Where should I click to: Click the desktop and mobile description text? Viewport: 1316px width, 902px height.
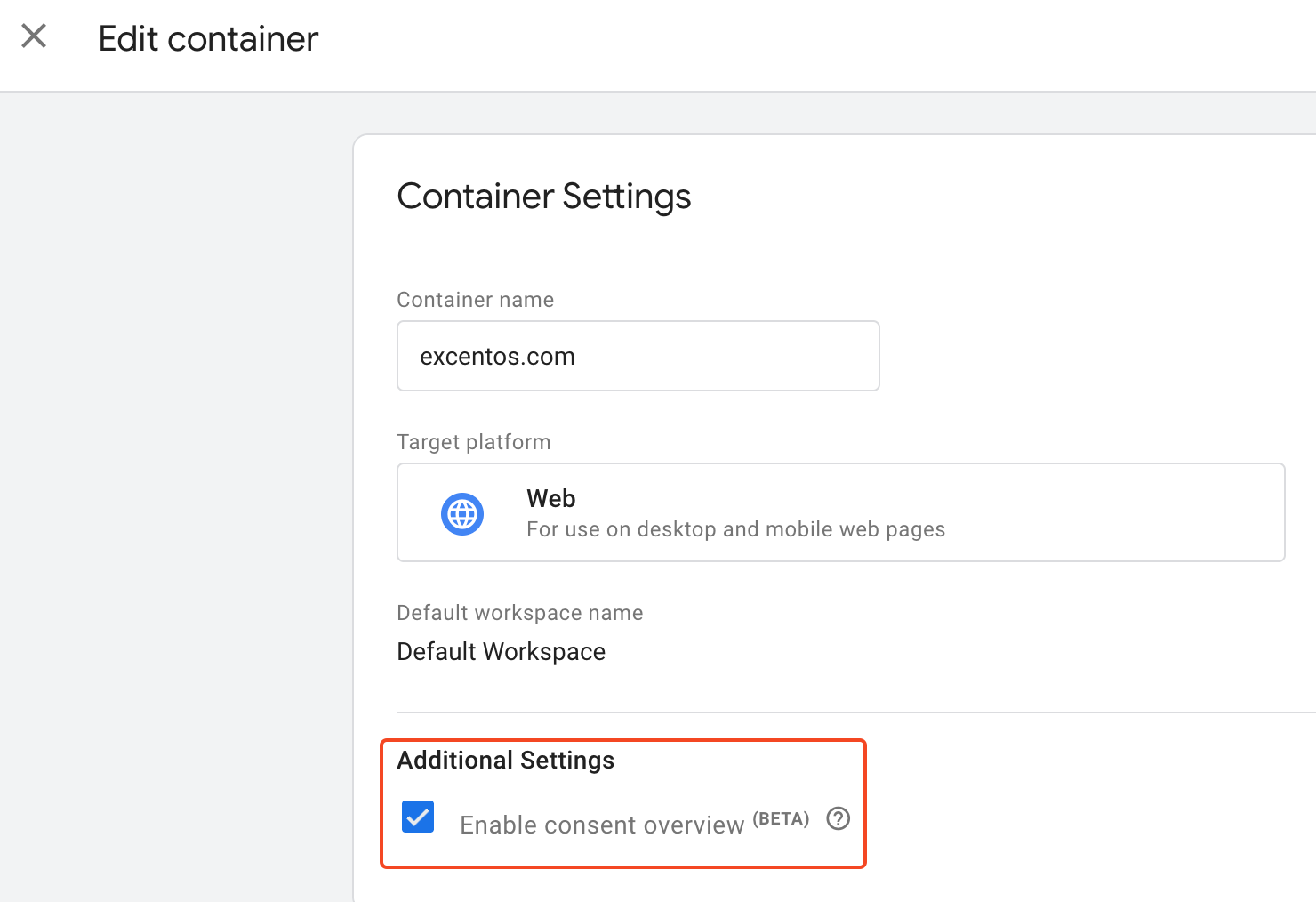[x=735, y=529]
